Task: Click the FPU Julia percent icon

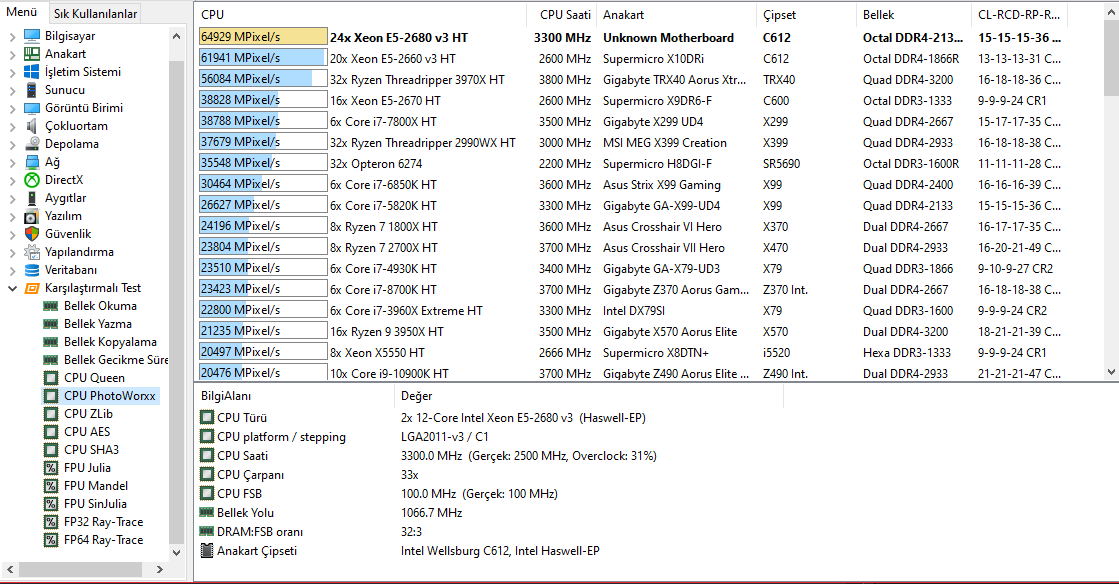Action: coord(51,468)
